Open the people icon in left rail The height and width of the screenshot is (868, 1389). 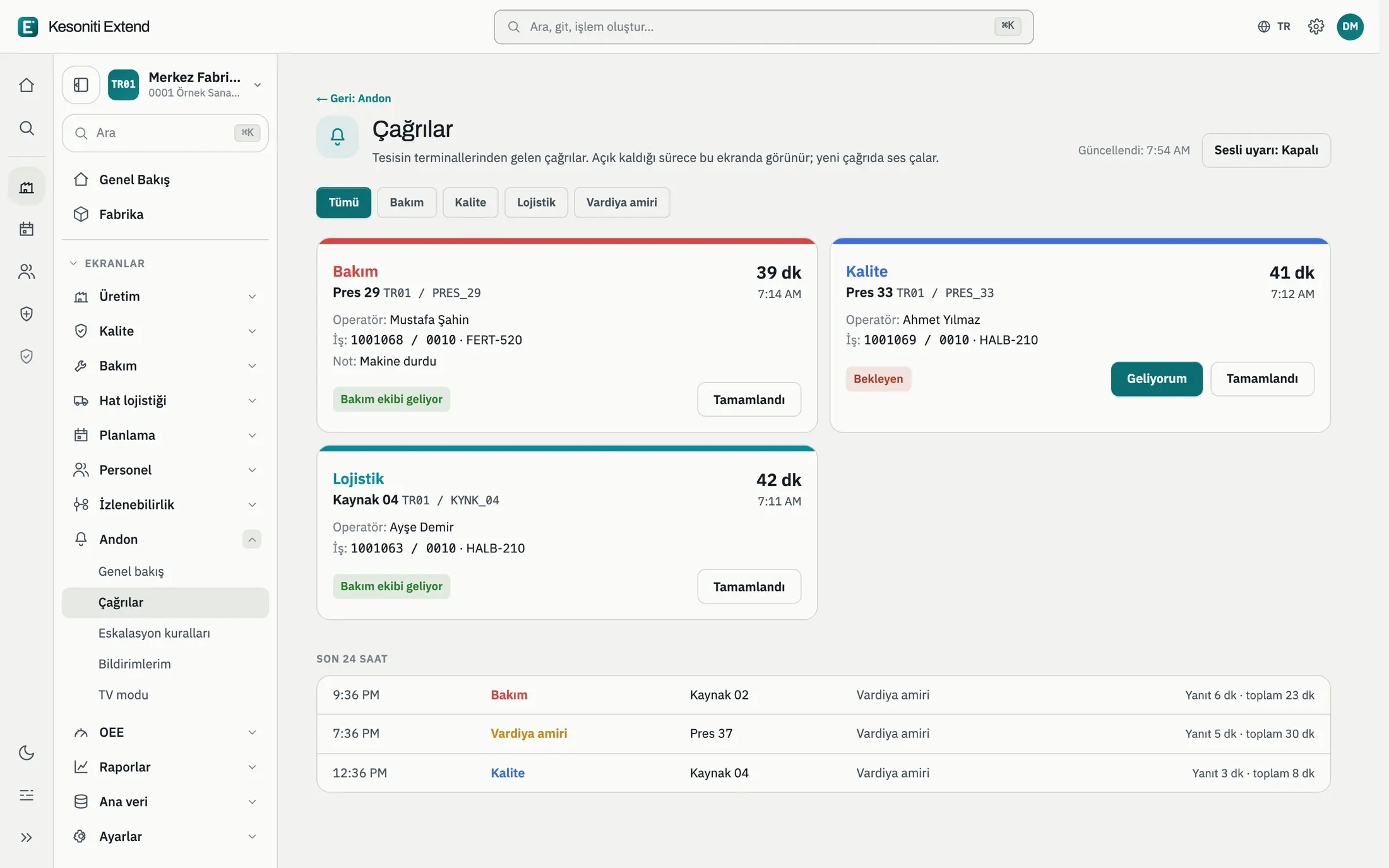(x=27, y=271)
